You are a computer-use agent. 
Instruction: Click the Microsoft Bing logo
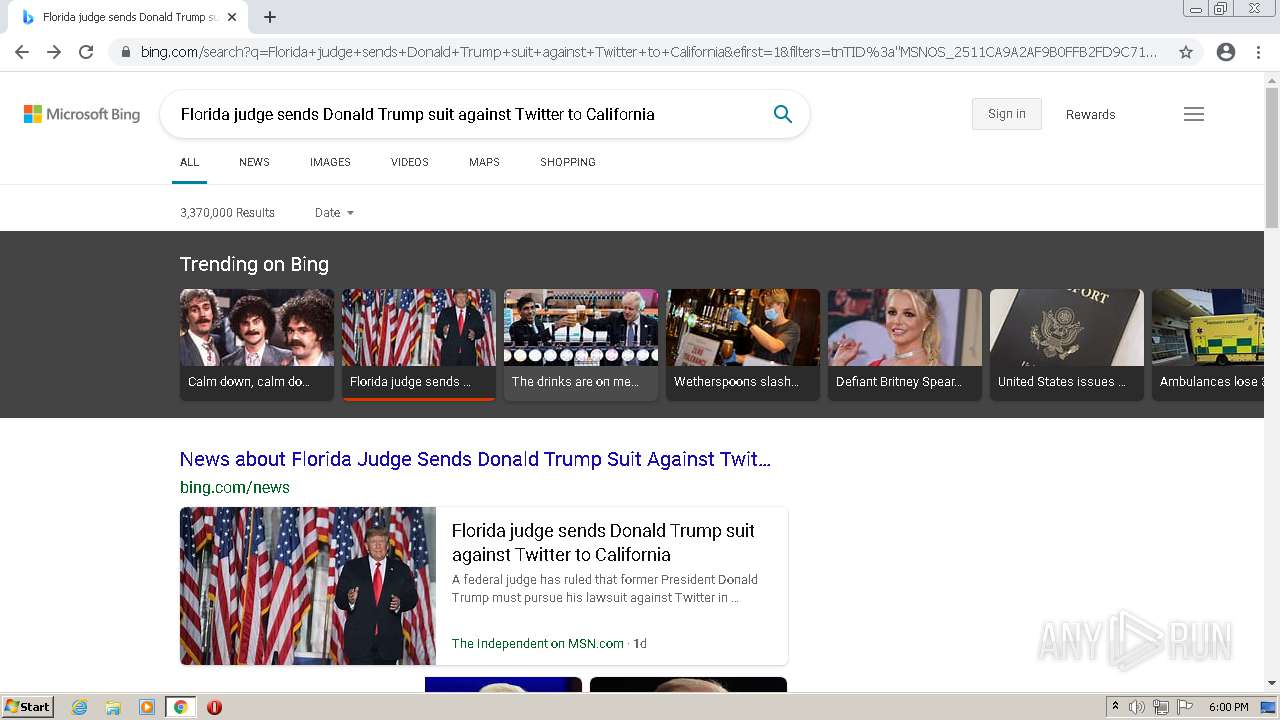point(82,114)
